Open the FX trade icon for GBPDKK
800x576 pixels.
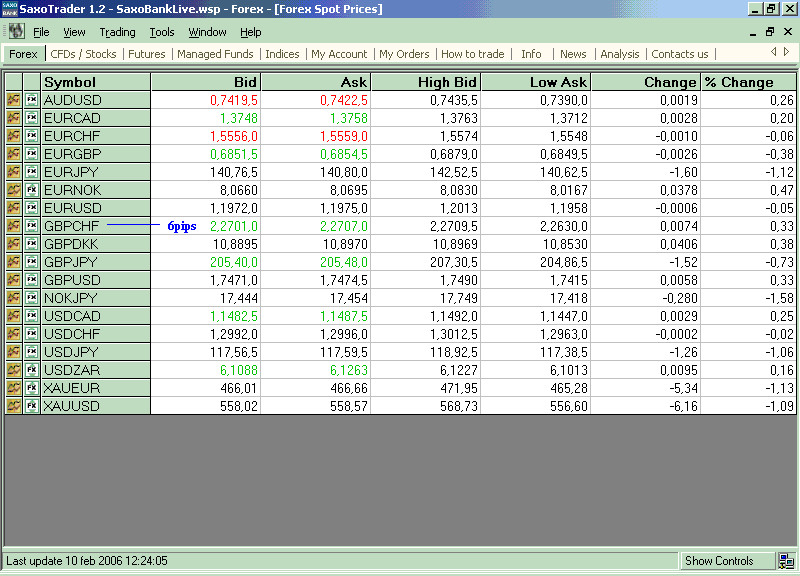tap(32, 244)
